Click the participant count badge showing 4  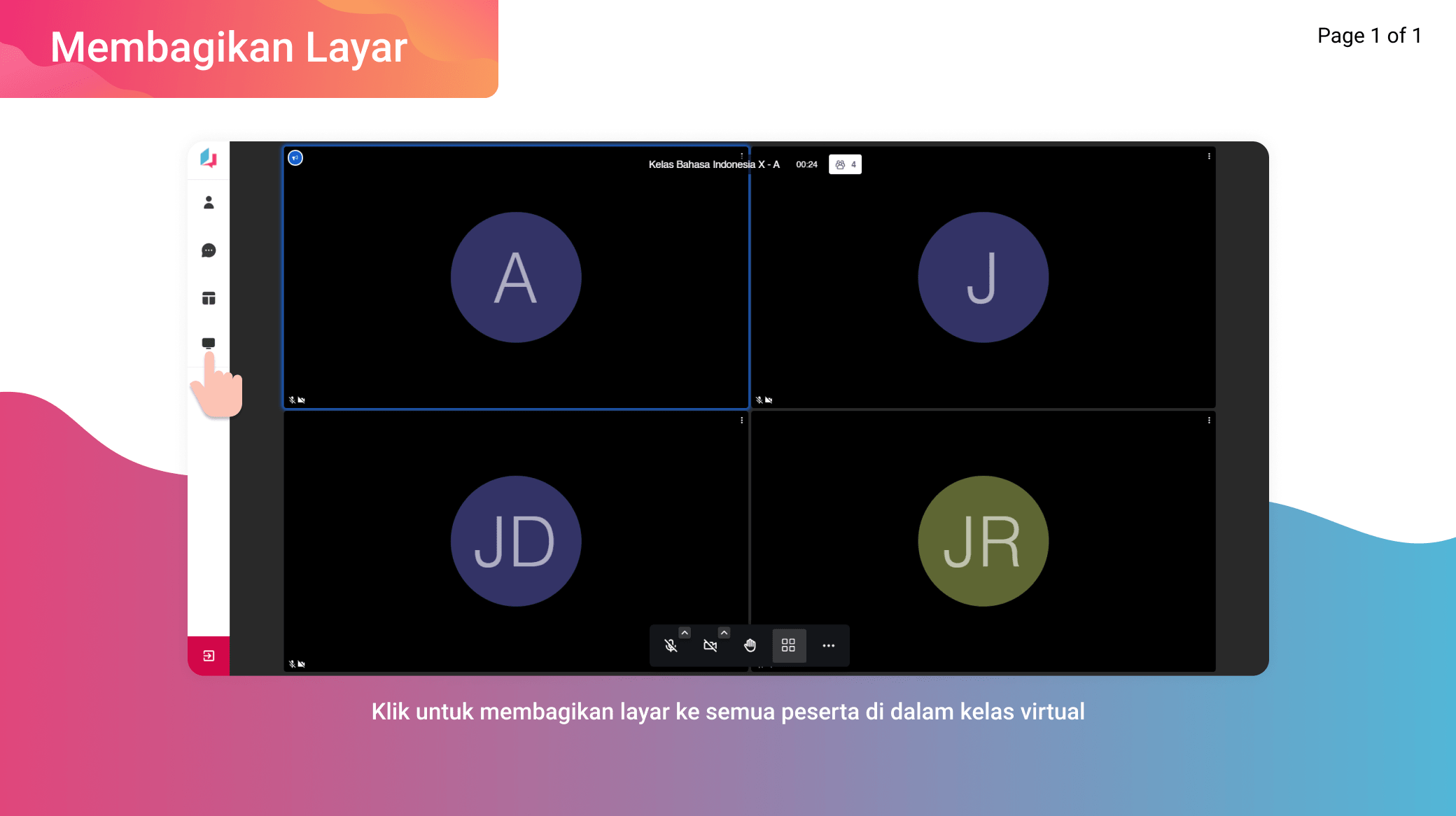point(845,164)
